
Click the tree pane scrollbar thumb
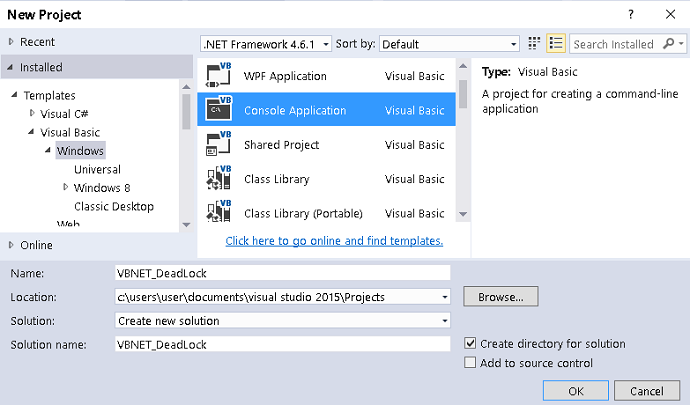click(x=186, y=112)
